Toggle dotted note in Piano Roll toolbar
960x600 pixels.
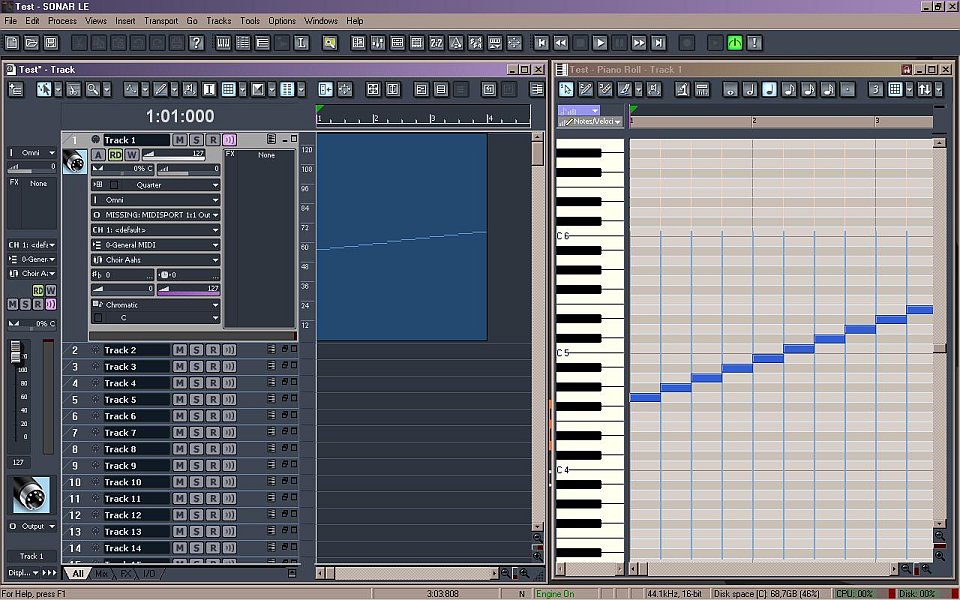[x=848, y=89]
